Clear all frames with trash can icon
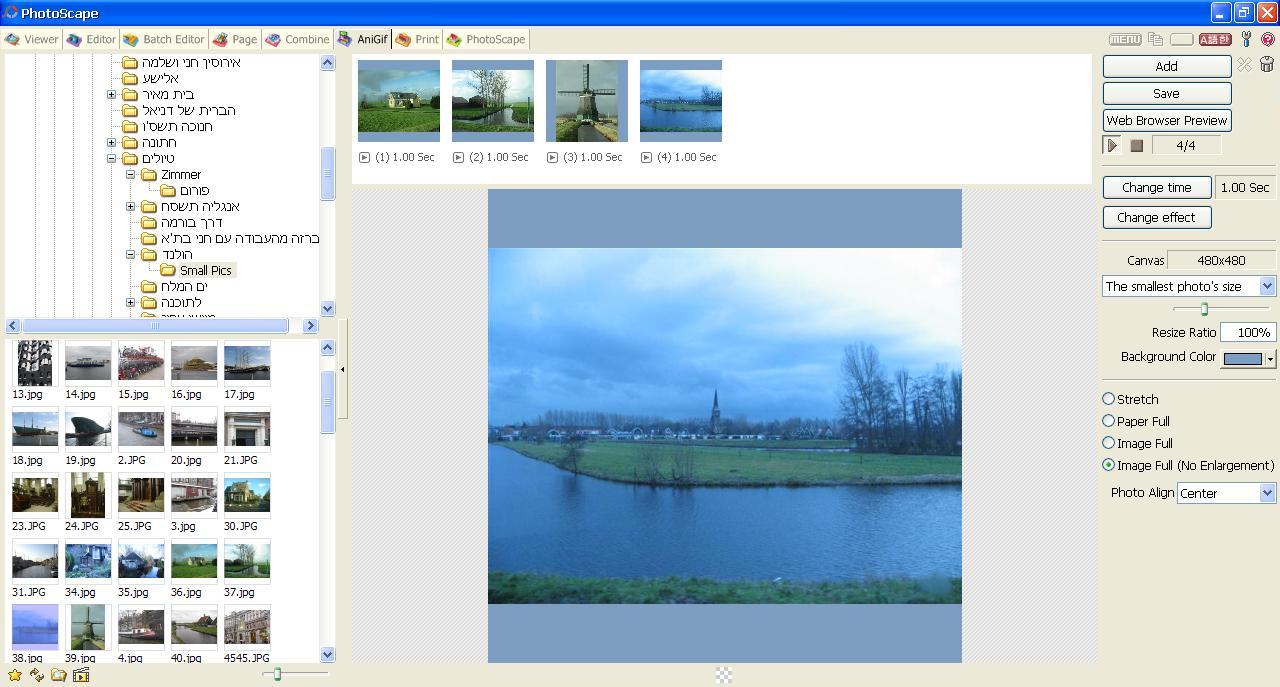This screenshot has width=1280, height=687. 1267,65
